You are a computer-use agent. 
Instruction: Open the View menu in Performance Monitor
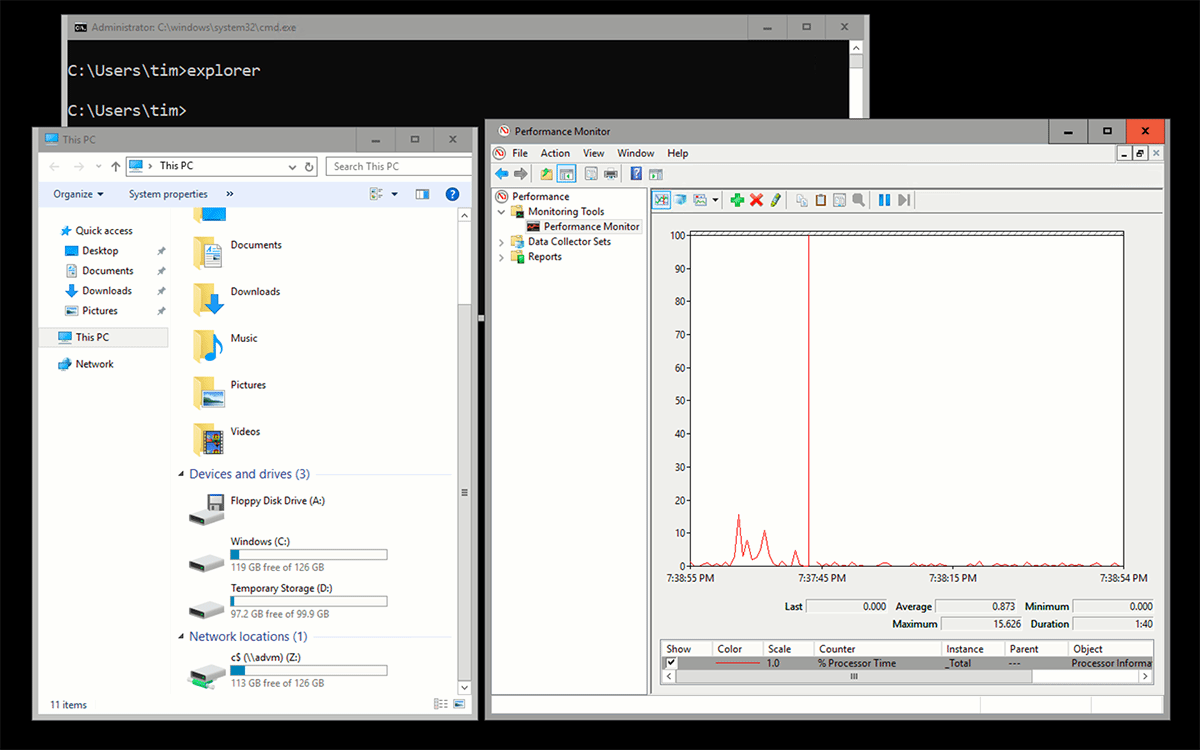click(x=594, y=153)
